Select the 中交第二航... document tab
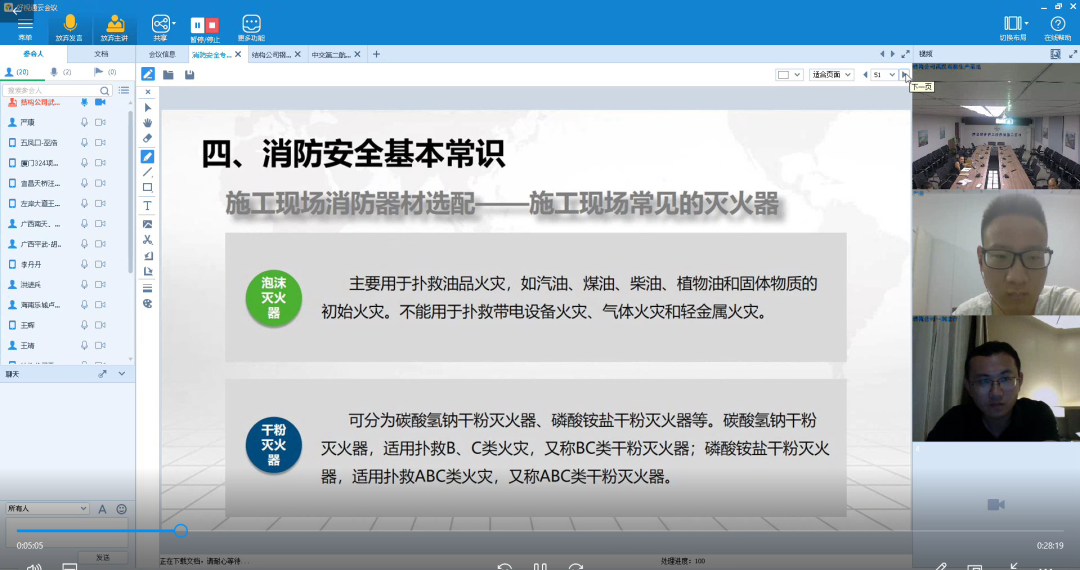This screenshot has width=1080, height=570. 331,54
